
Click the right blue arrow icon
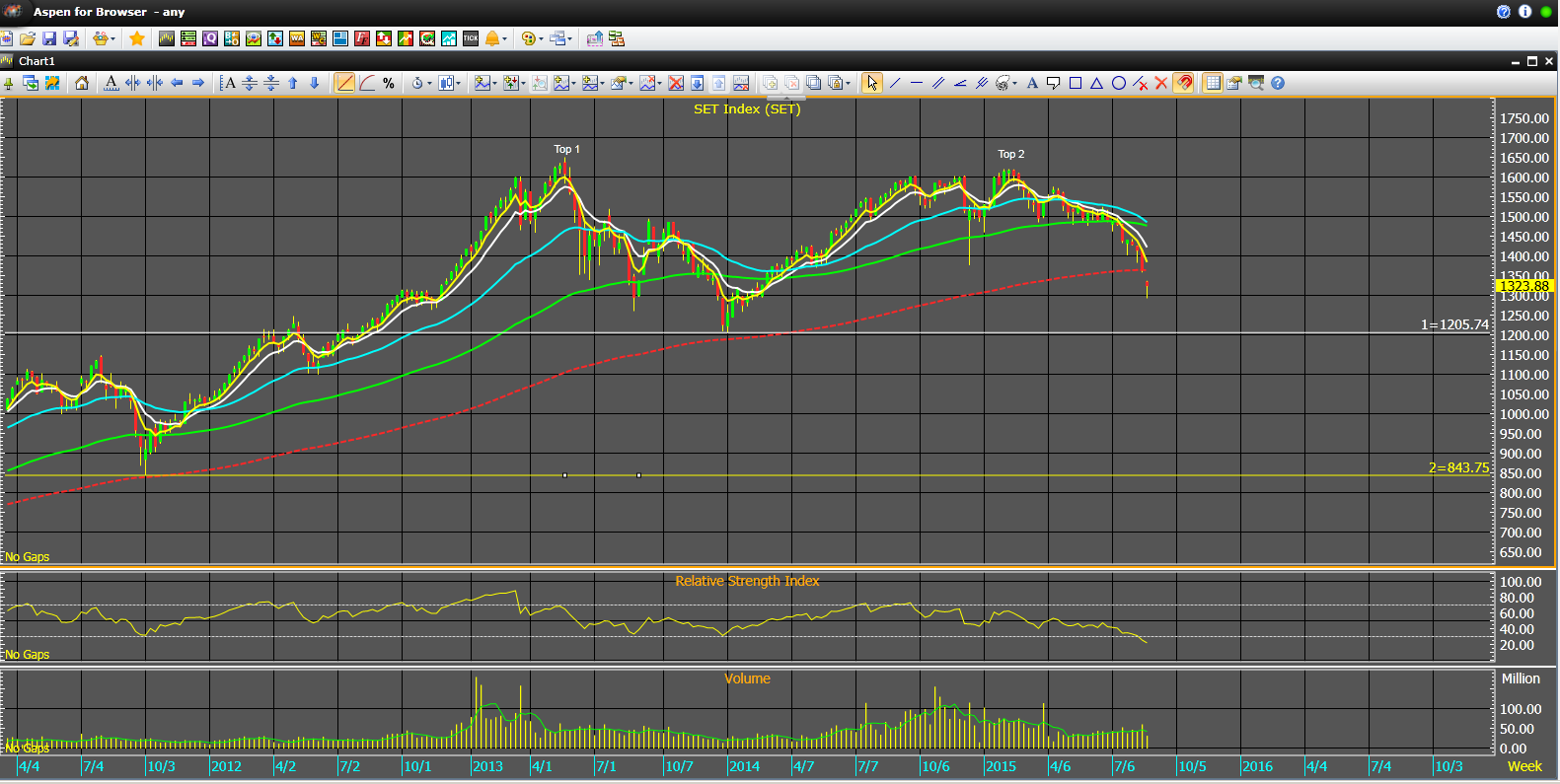point(198,83)
